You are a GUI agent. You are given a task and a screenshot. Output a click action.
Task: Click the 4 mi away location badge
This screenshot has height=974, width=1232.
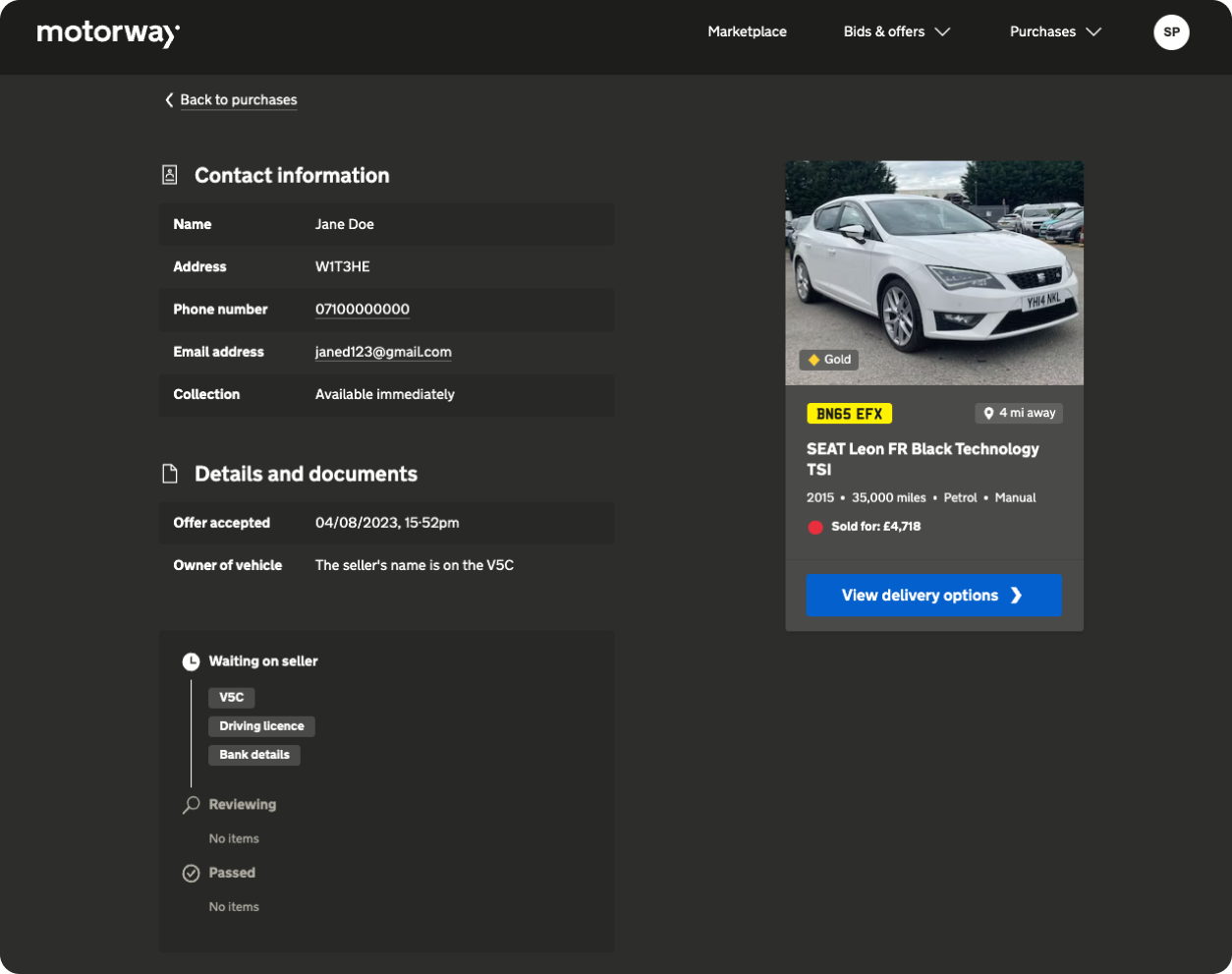(x=1019, y=414)
